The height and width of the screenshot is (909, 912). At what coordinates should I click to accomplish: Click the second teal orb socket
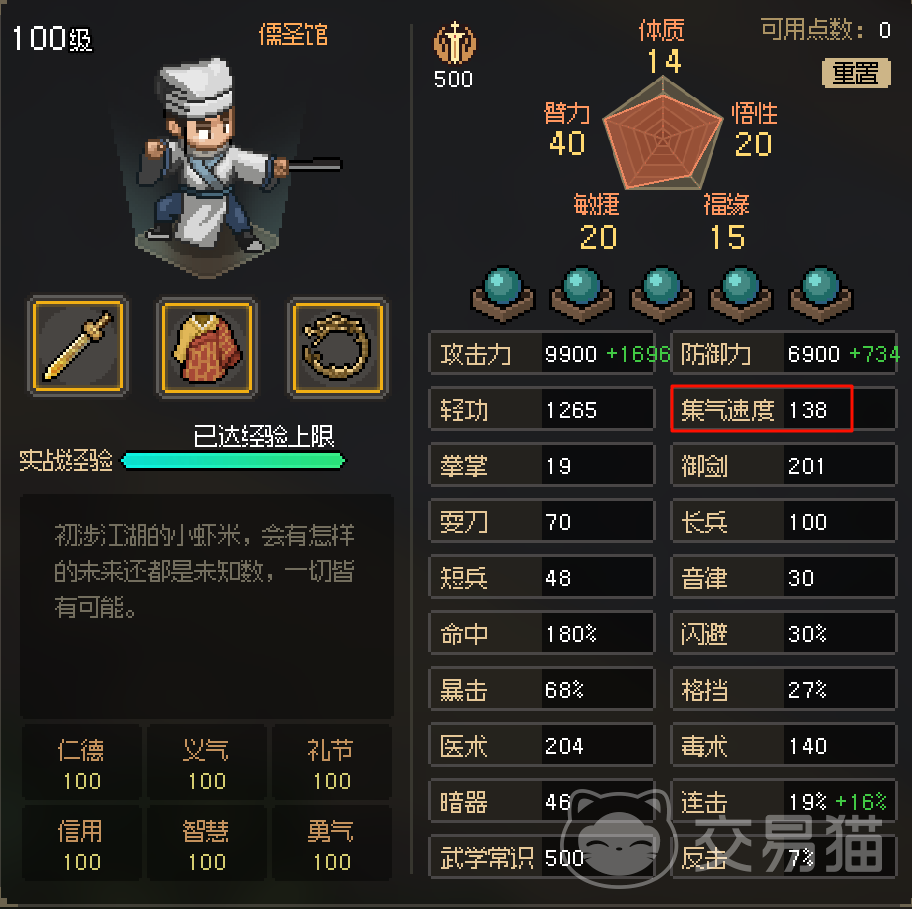(x=582, y=295)
